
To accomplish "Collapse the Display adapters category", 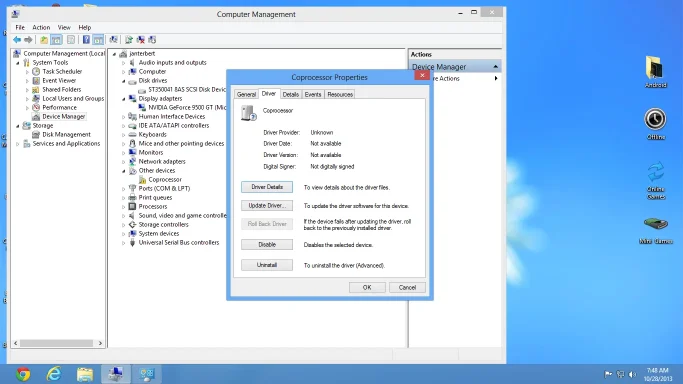I will 124,99.
